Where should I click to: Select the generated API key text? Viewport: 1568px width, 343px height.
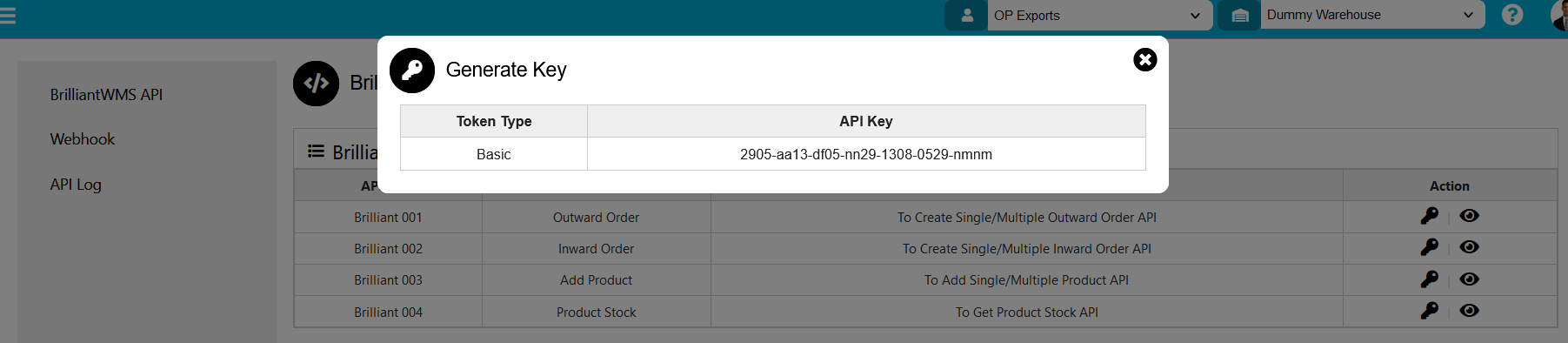(x=866, y=154)
